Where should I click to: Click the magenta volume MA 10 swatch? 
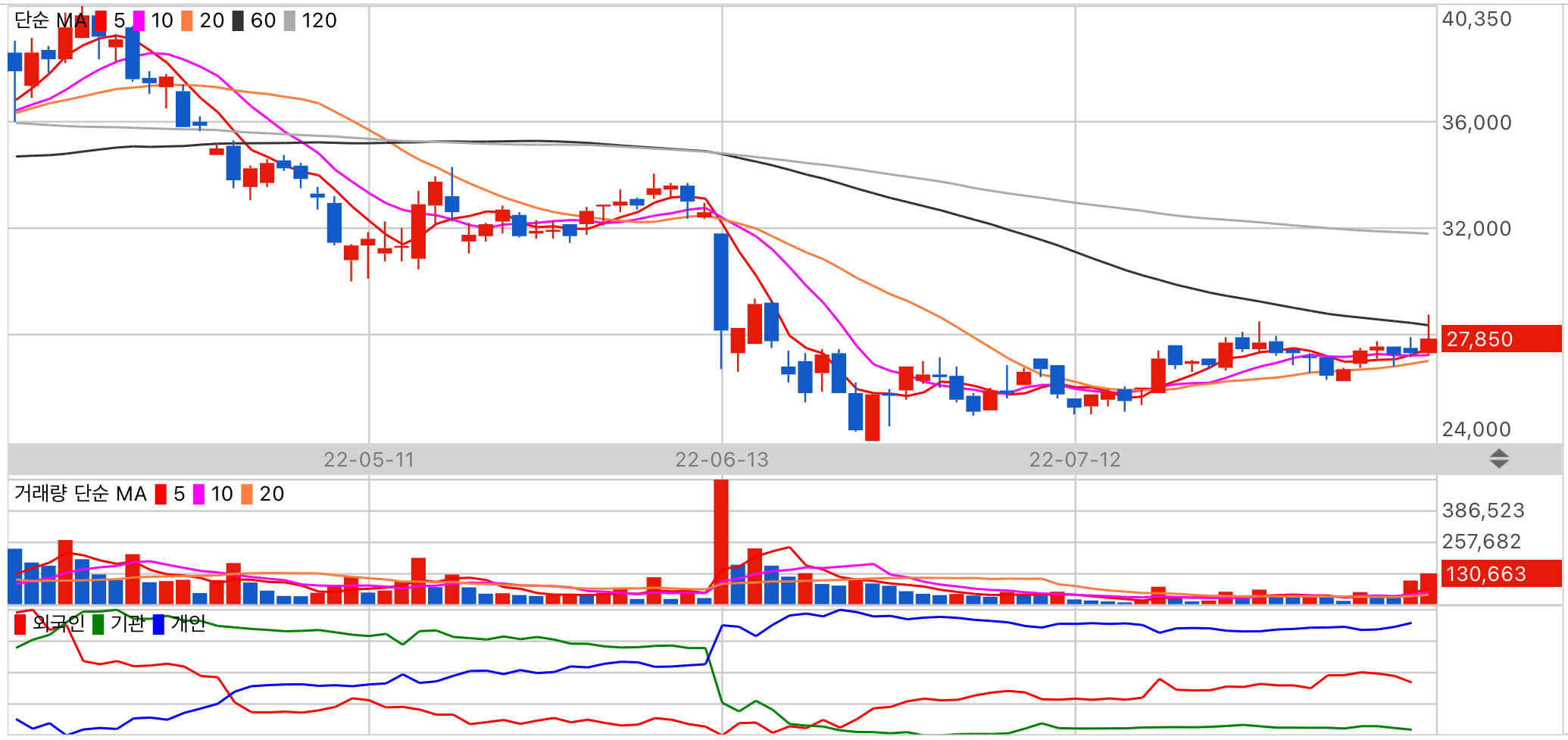pyautogui.click(x=198, y=495)
